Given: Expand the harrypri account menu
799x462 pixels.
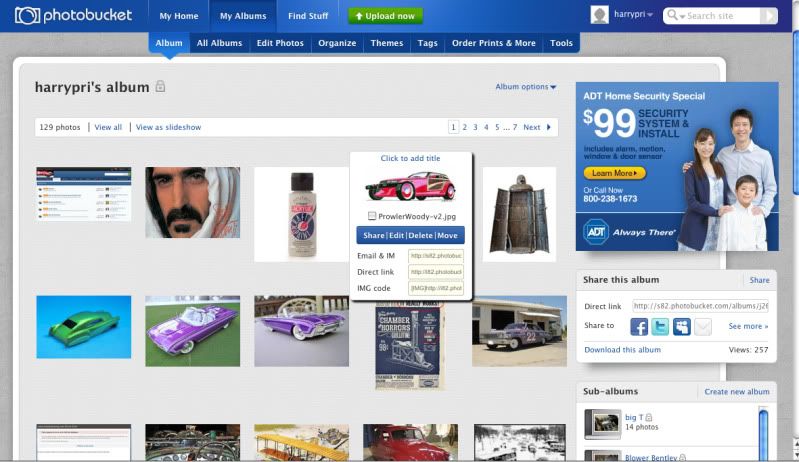Looking at the screenshot, I should coord(650,16).
